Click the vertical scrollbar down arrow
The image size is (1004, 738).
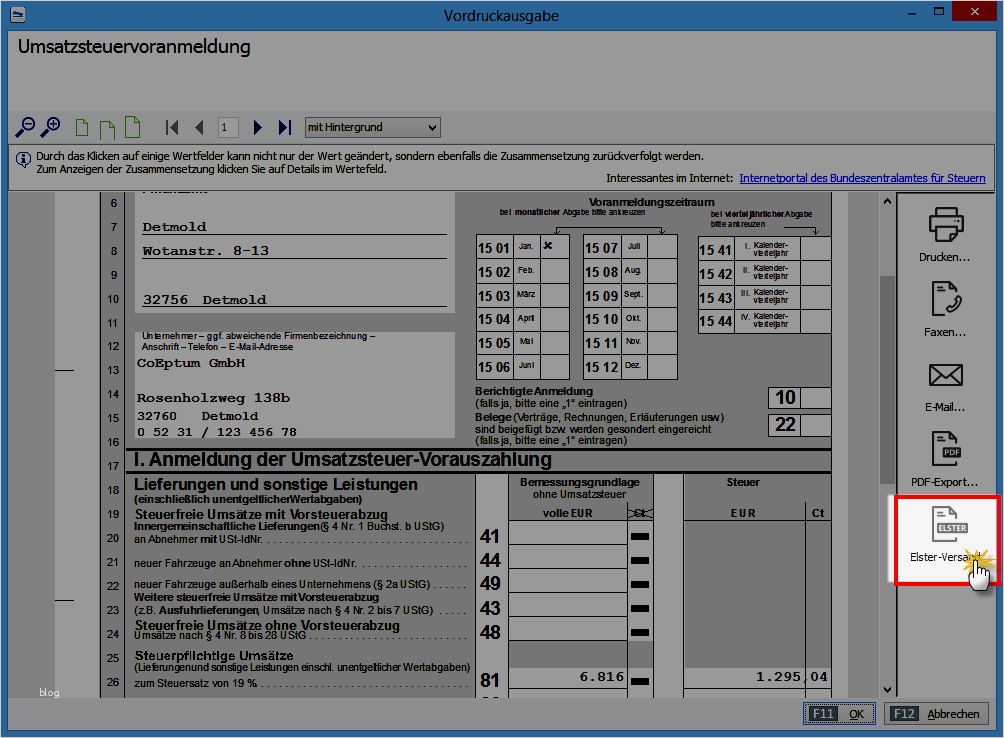click(x=886, y=689)
